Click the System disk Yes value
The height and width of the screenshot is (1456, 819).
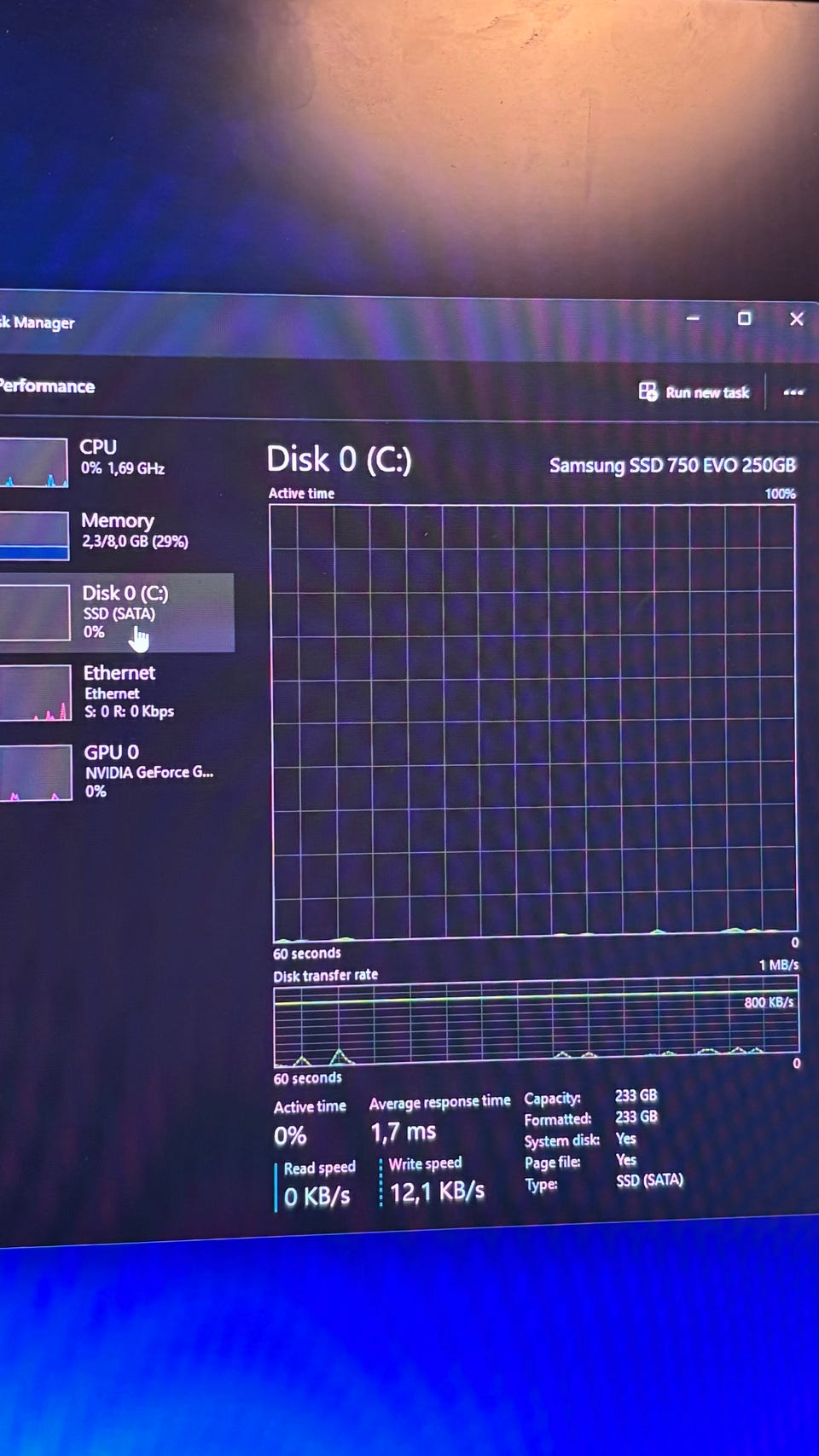tap(626, 1139)
